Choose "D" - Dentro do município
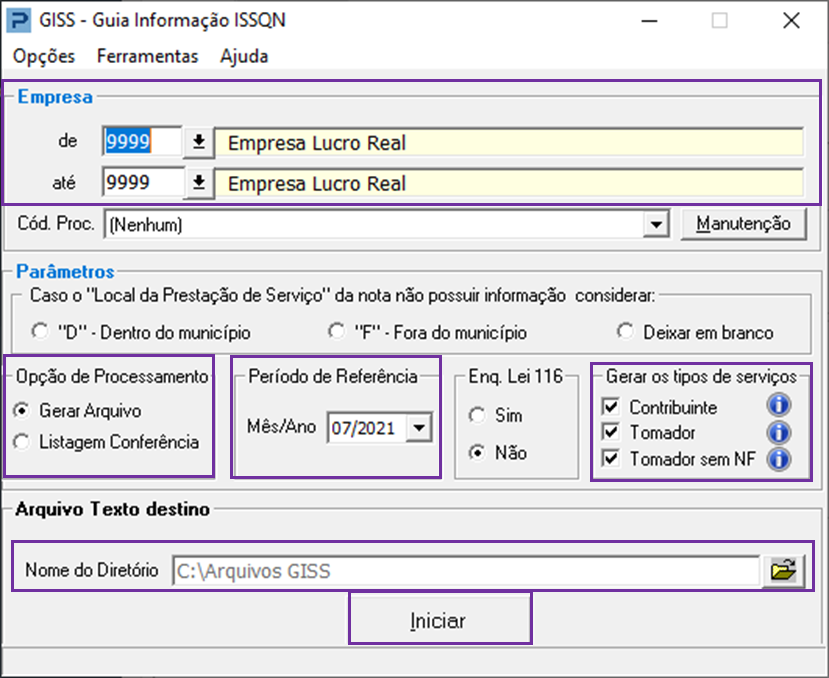This screenshot has height=678, width=829. coord(40,332)
